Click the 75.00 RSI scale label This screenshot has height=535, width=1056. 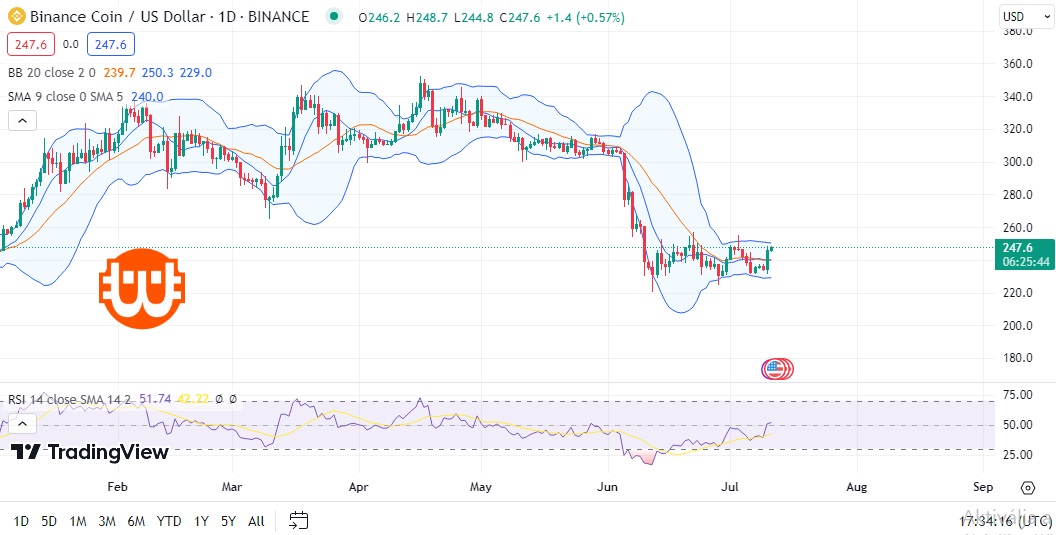(x=1018, y=395)
